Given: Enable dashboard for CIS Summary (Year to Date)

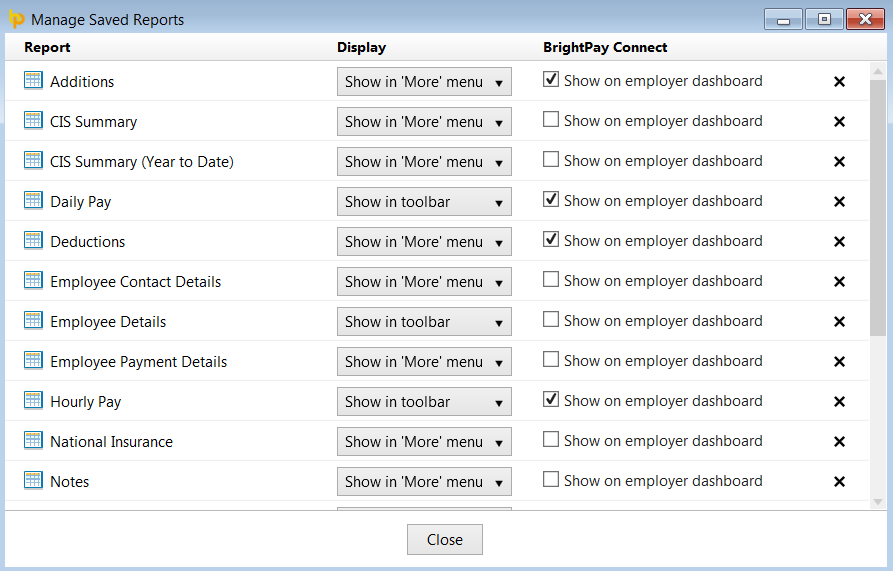Looking at the screenshot, I should [x=551, y=159].
